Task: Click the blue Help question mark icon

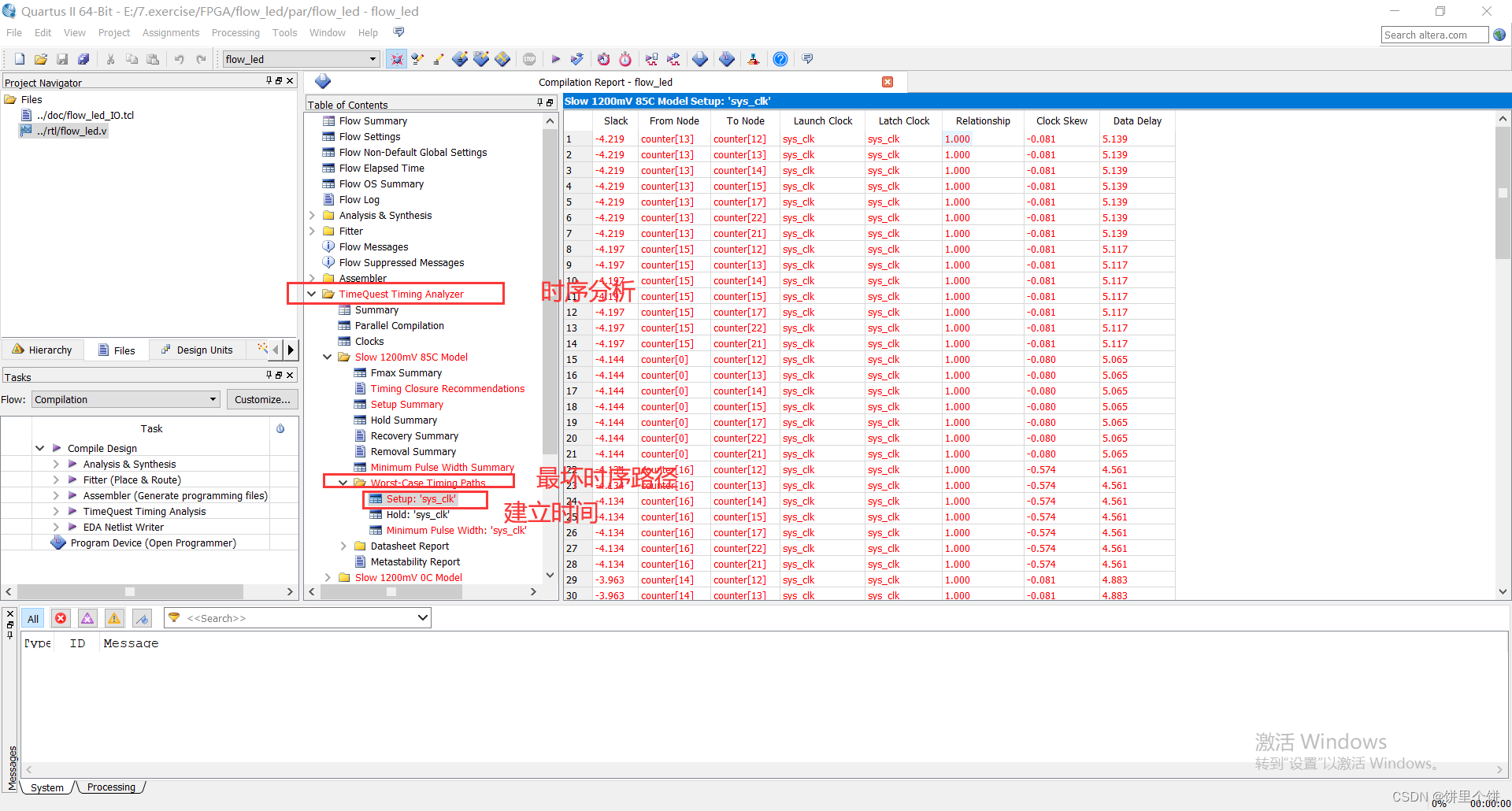Action: (x=780, y=59)
